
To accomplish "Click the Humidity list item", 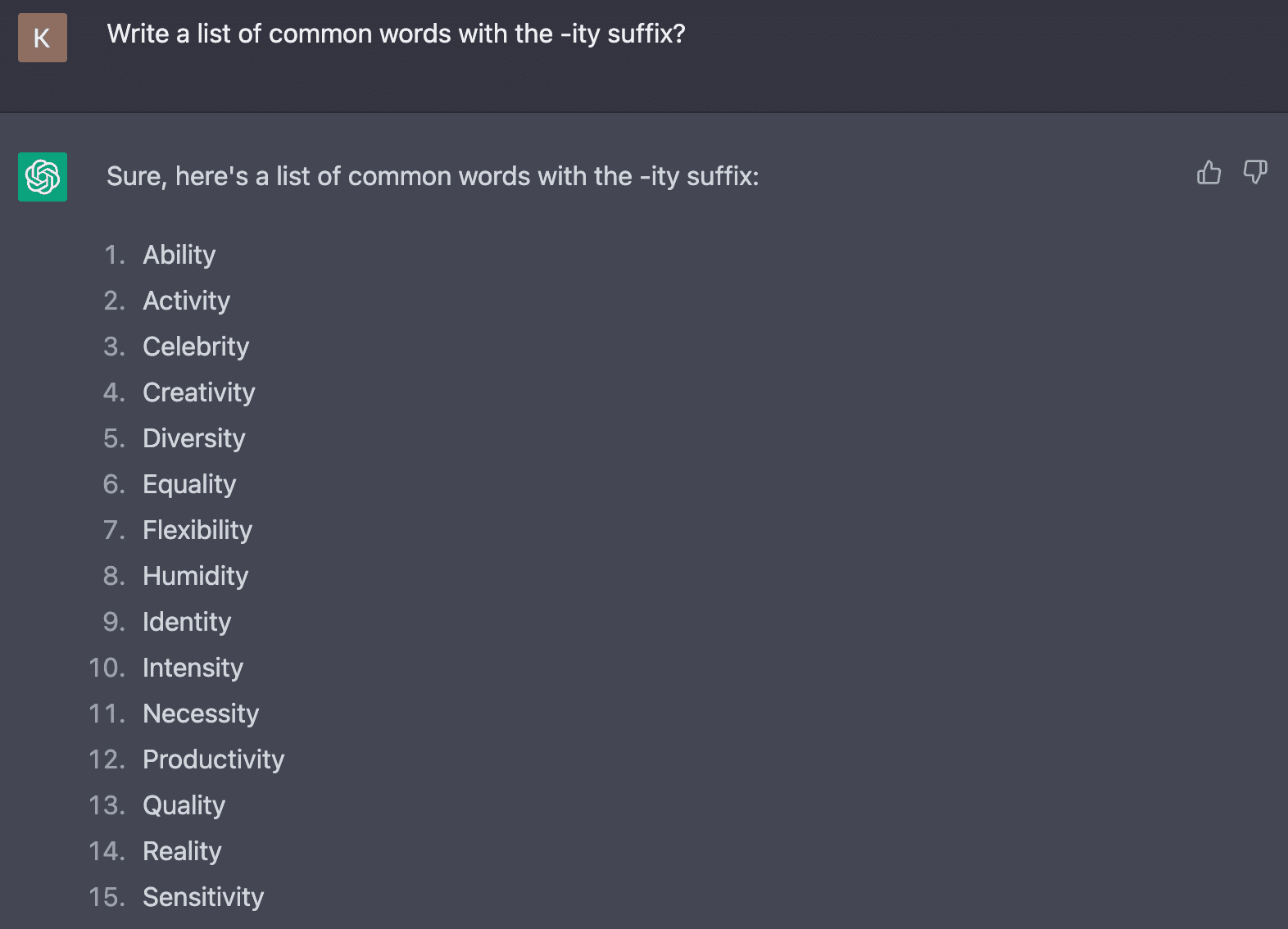I will pos(196,576).
